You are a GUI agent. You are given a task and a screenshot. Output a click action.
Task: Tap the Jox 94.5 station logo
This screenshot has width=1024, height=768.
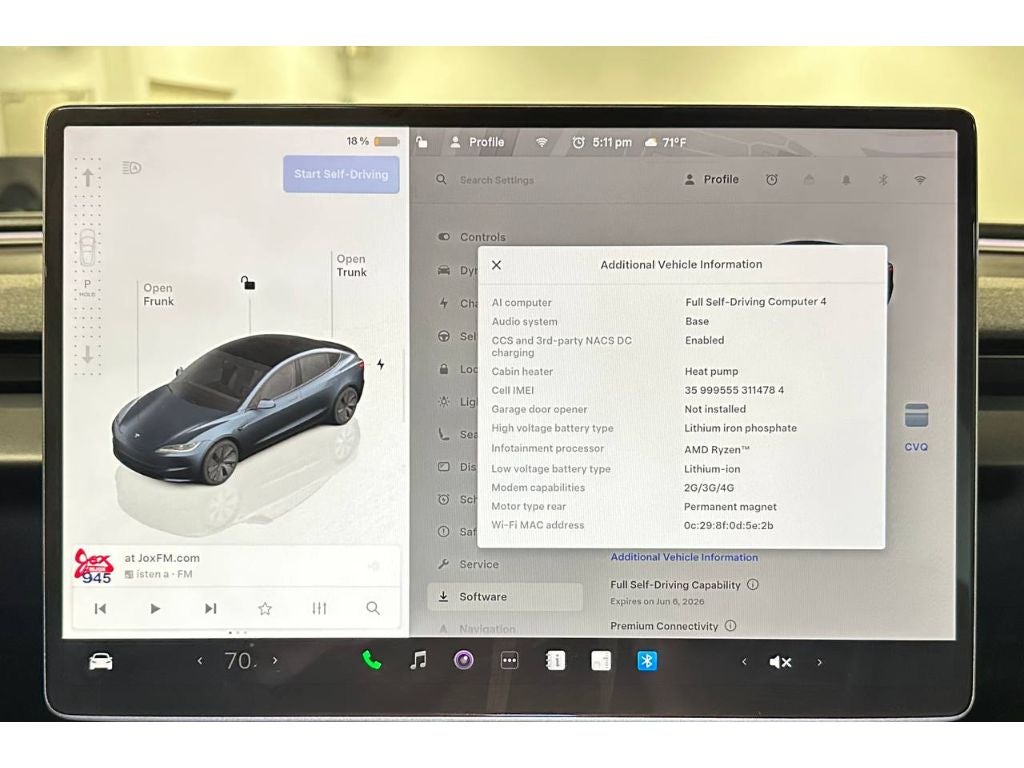pos(94,566)
